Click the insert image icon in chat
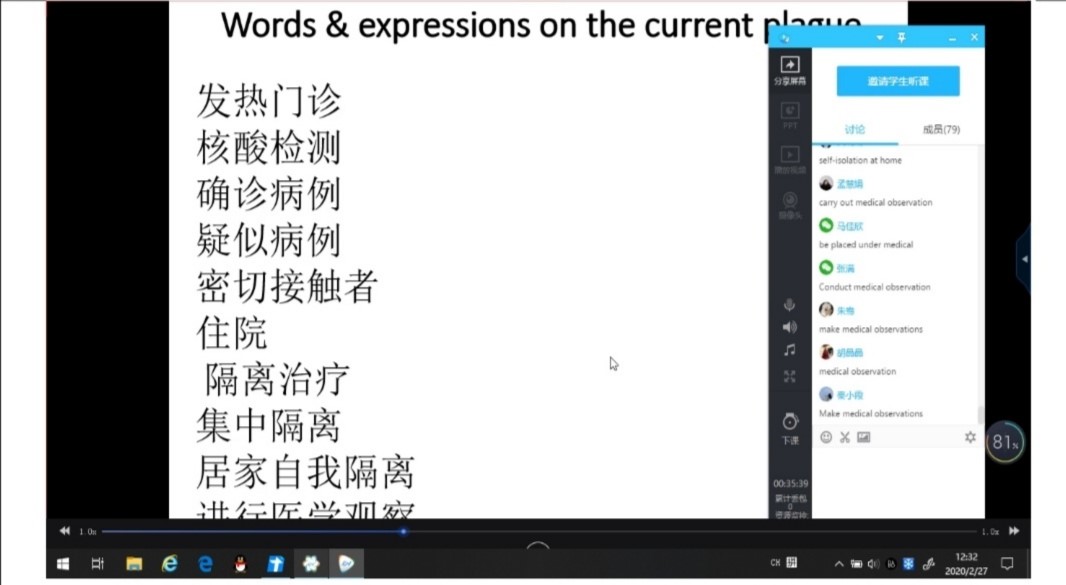Viewport: 1066px width, 585px height. click(x=864, y=437)
